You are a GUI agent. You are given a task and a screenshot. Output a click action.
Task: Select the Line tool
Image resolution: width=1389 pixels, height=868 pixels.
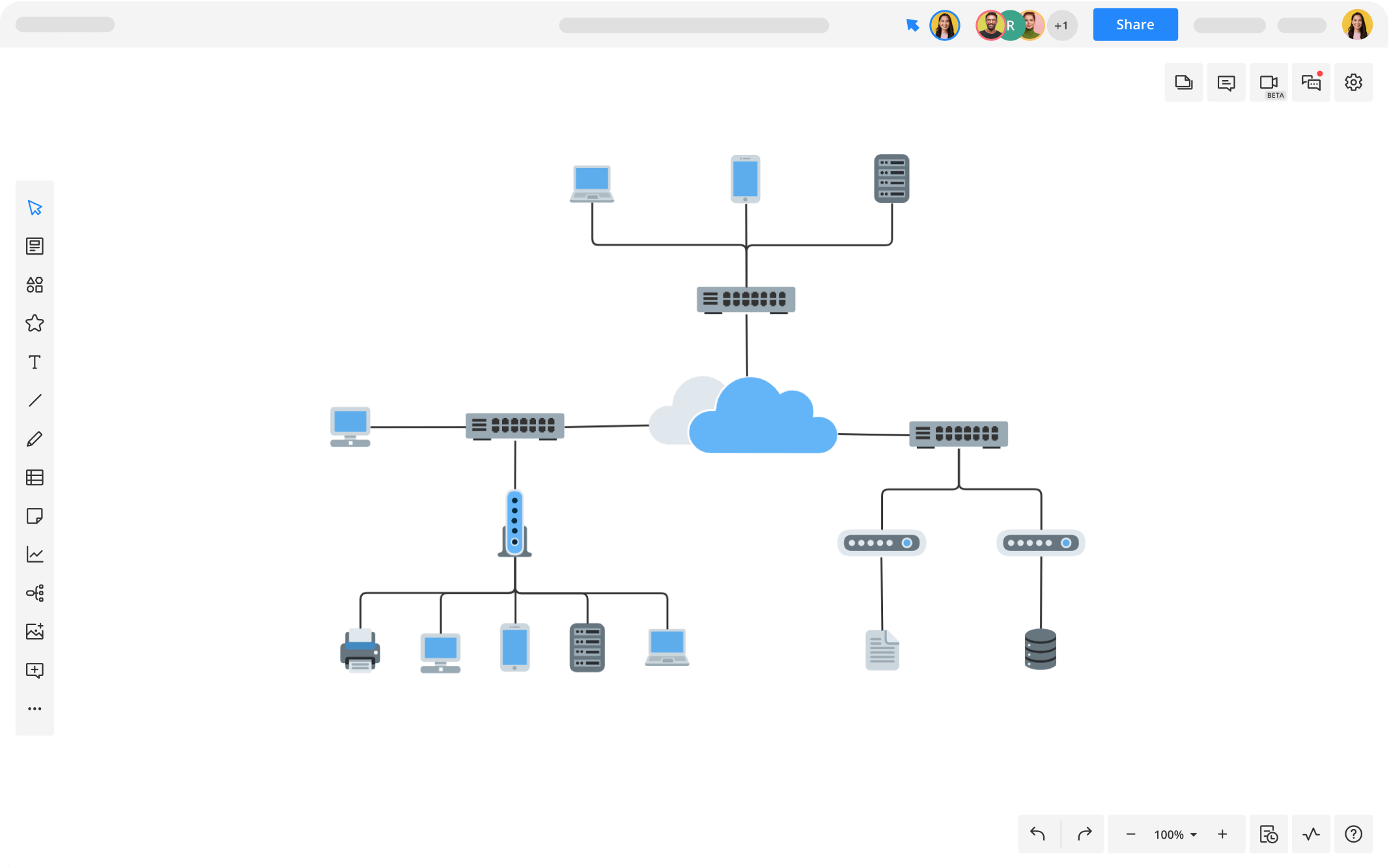[35, 400]
